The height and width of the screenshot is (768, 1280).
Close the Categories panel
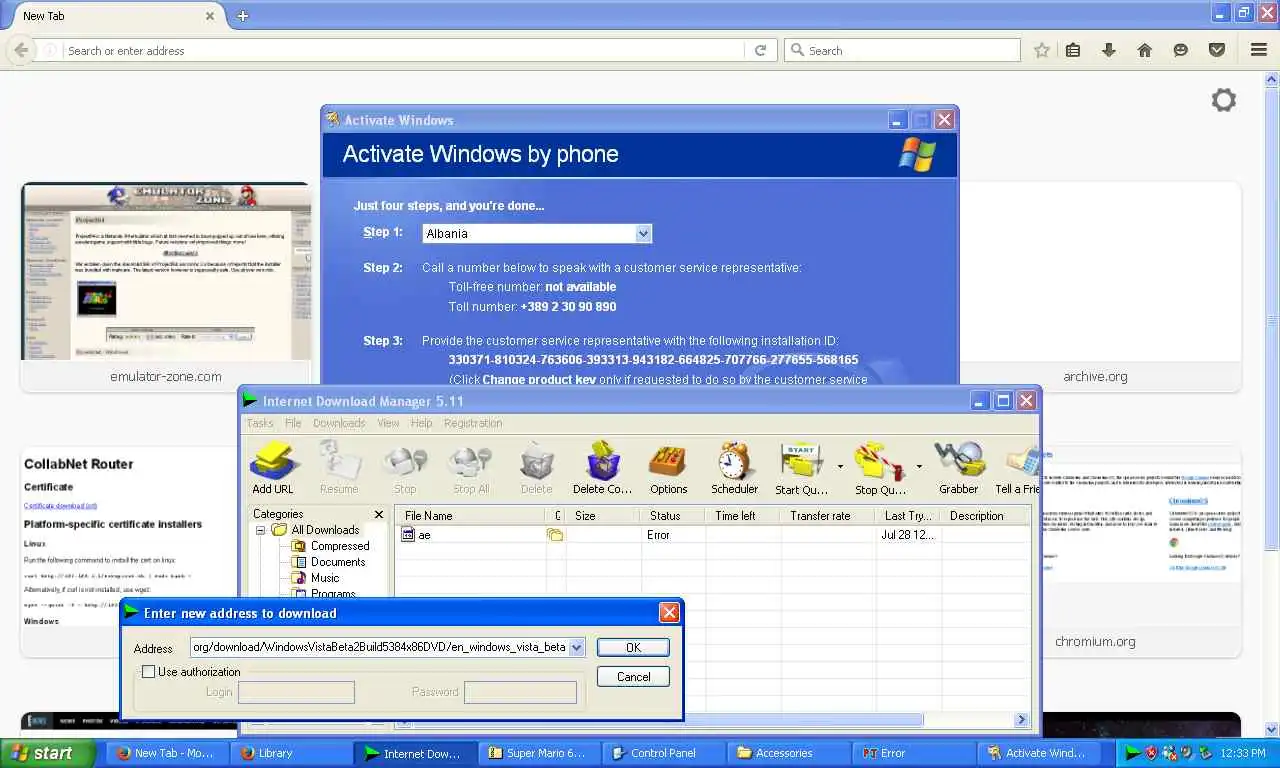coord(378,514)
